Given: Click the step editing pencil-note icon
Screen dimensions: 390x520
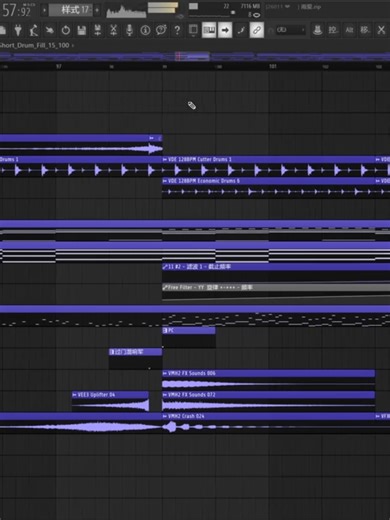Looking at the screenshot, I should (241, 30).
